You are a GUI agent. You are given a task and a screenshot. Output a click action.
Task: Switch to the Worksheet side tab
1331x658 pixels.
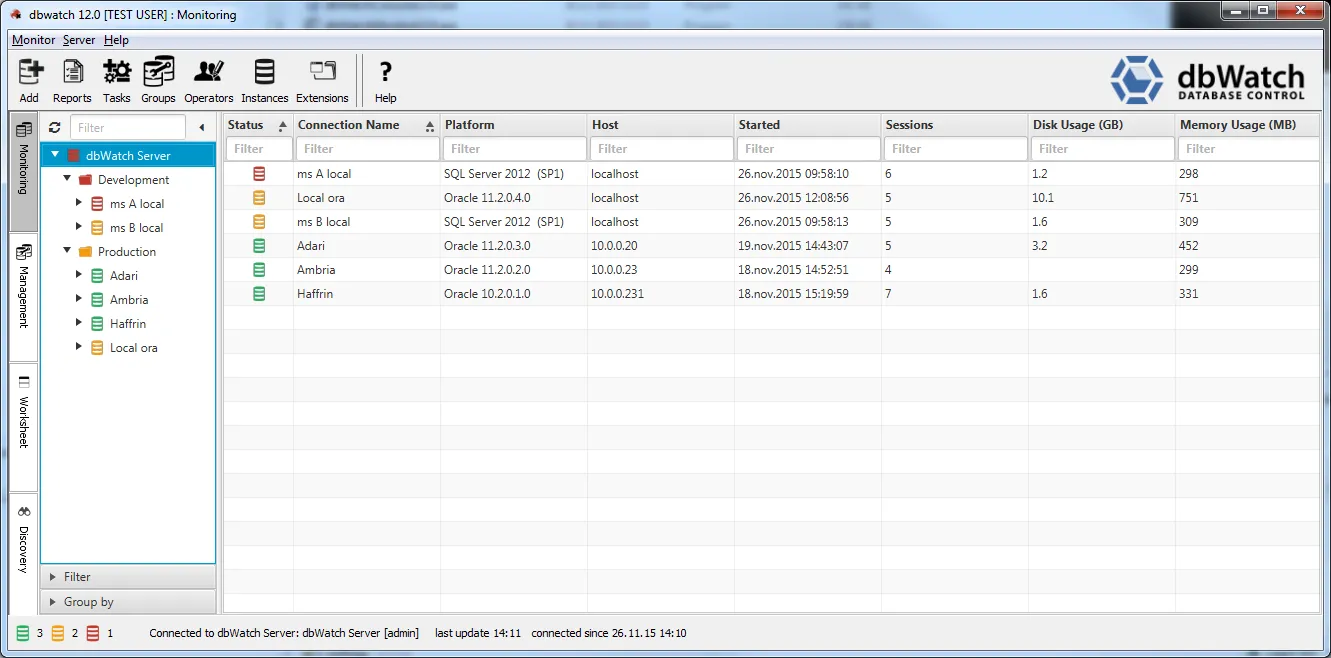click(x=24, y=426)
